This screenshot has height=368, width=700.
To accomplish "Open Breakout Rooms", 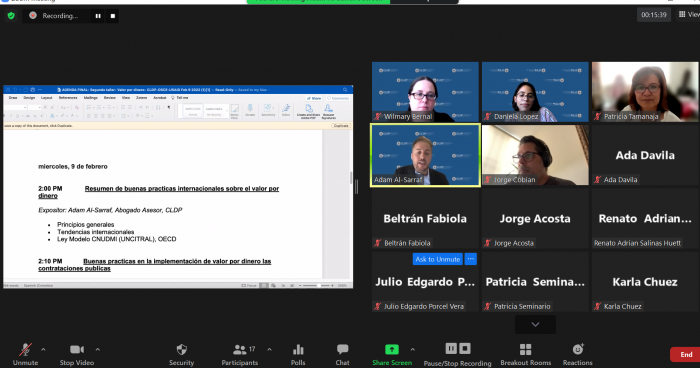I will click(x=525, y=355).
